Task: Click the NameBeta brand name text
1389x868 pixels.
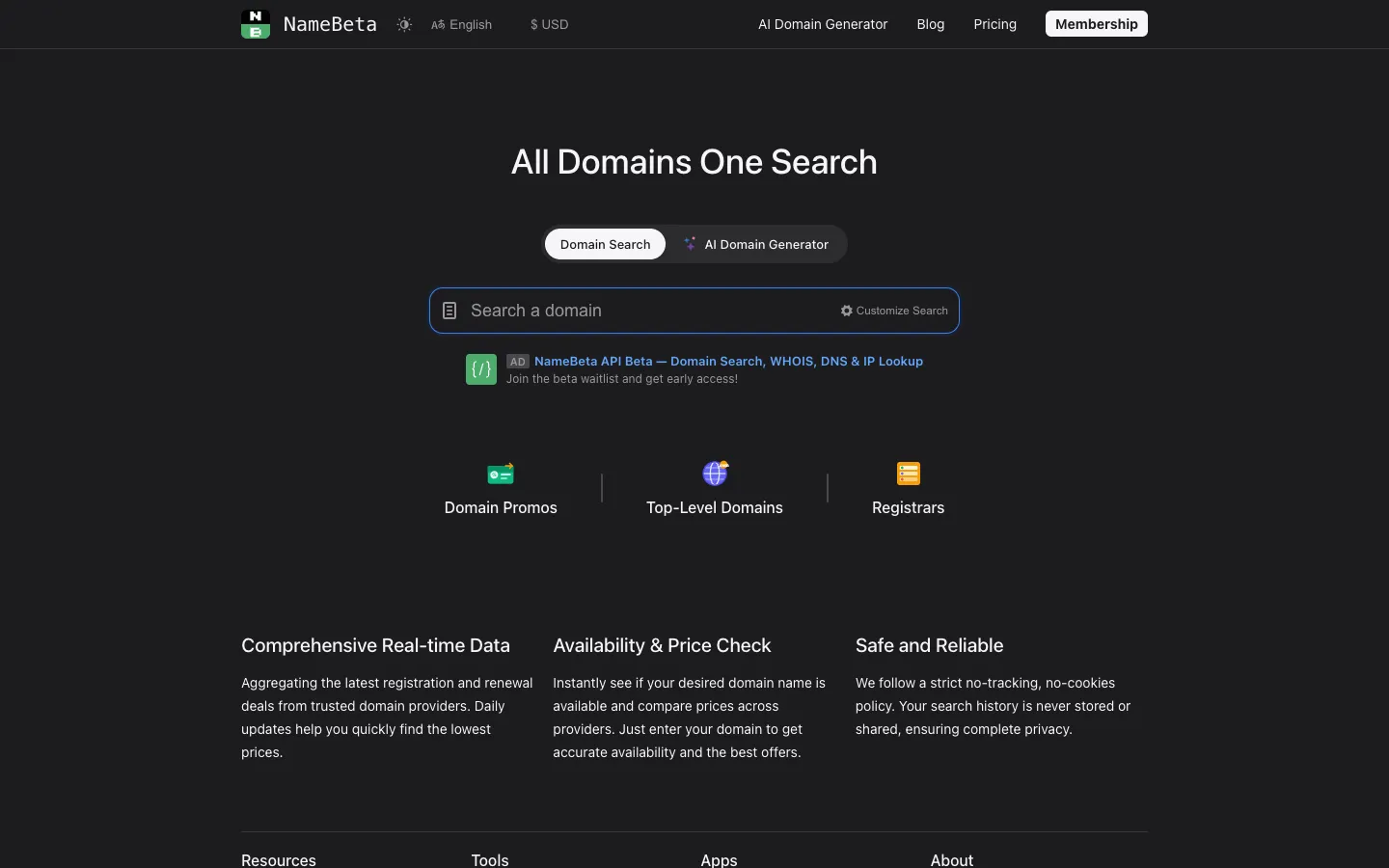Action: [330, 24]
